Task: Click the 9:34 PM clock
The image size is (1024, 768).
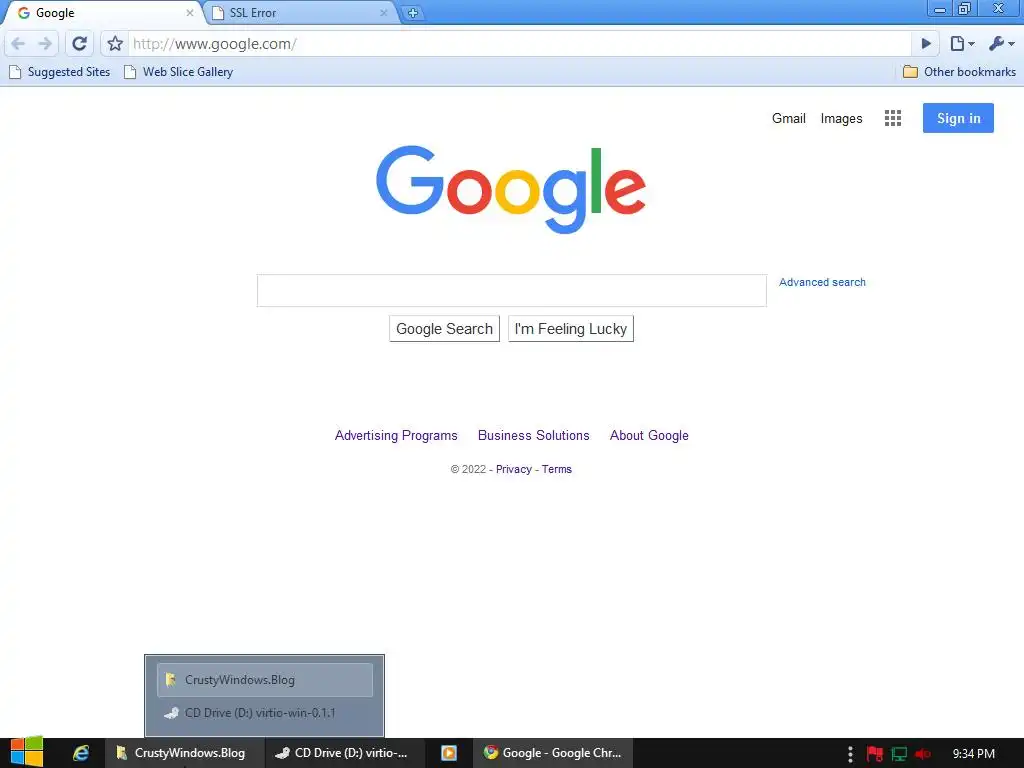Action: (973, 754)
